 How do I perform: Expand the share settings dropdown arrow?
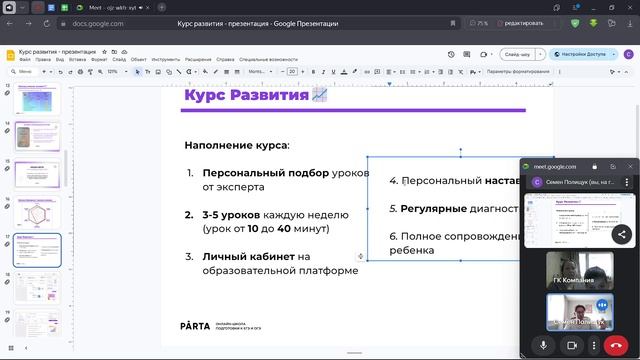click(x=613, y=54)
